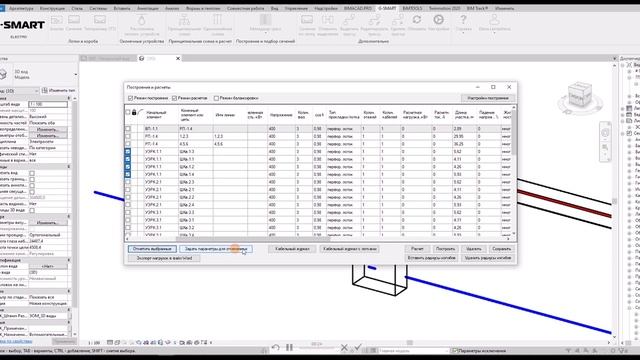This screenshot has width=640, height=360.
Task: Open the Изменить ribbon tab
Action: tap(504, 8)
